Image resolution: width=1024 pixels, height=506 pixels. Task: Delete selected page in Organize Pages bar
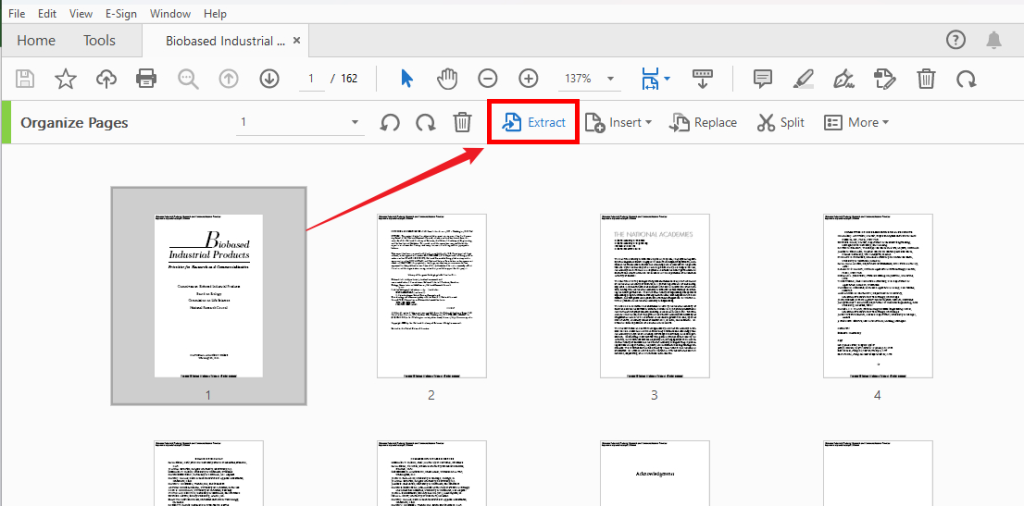(462, 123)
